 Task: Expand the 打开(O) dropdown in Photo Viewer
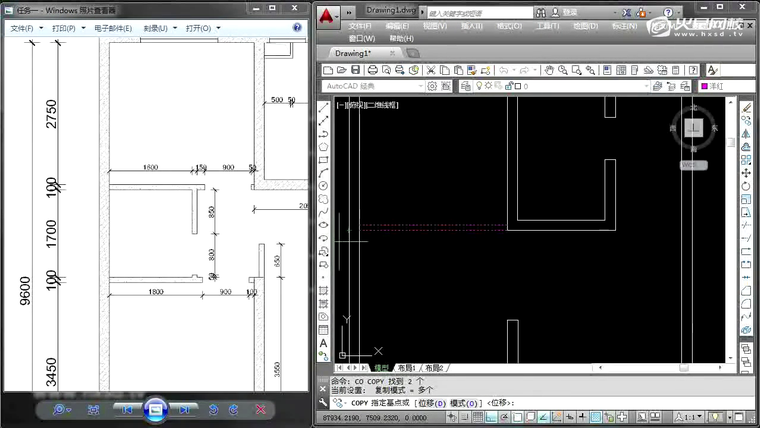point(203,28)
